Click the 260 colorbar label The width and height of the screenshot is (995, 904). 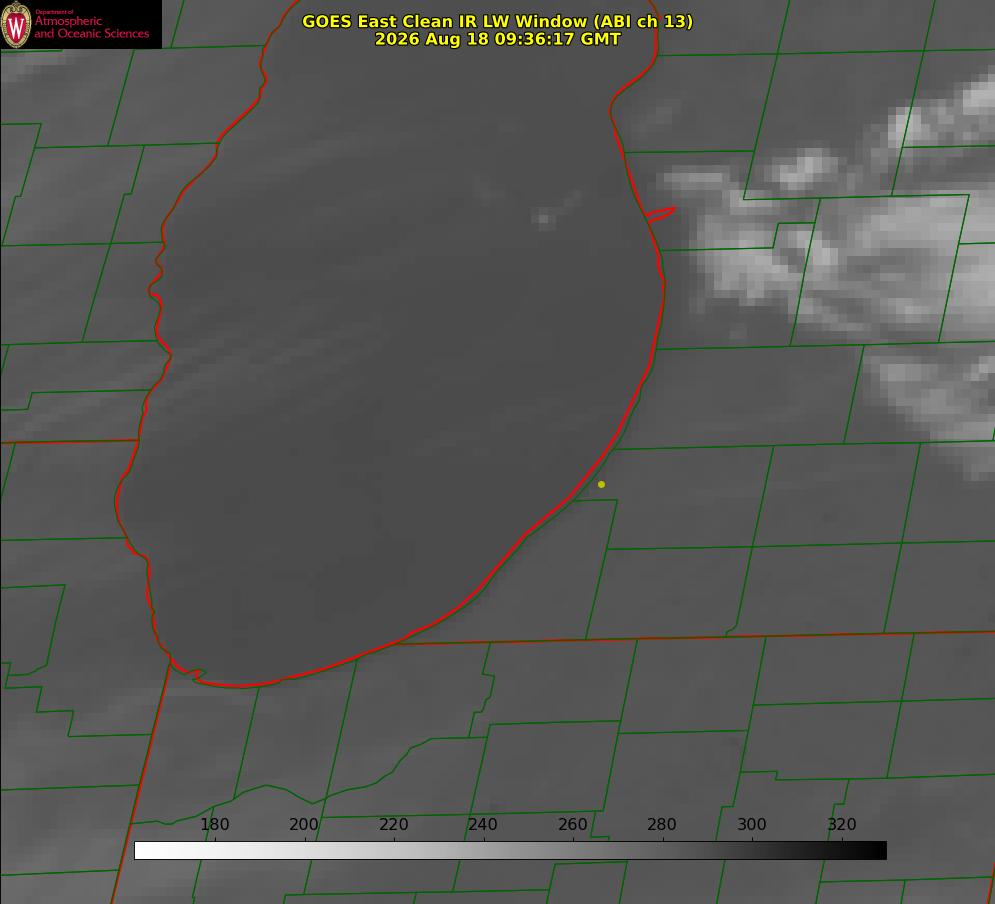pyautogui.click(x=572, y=824)
